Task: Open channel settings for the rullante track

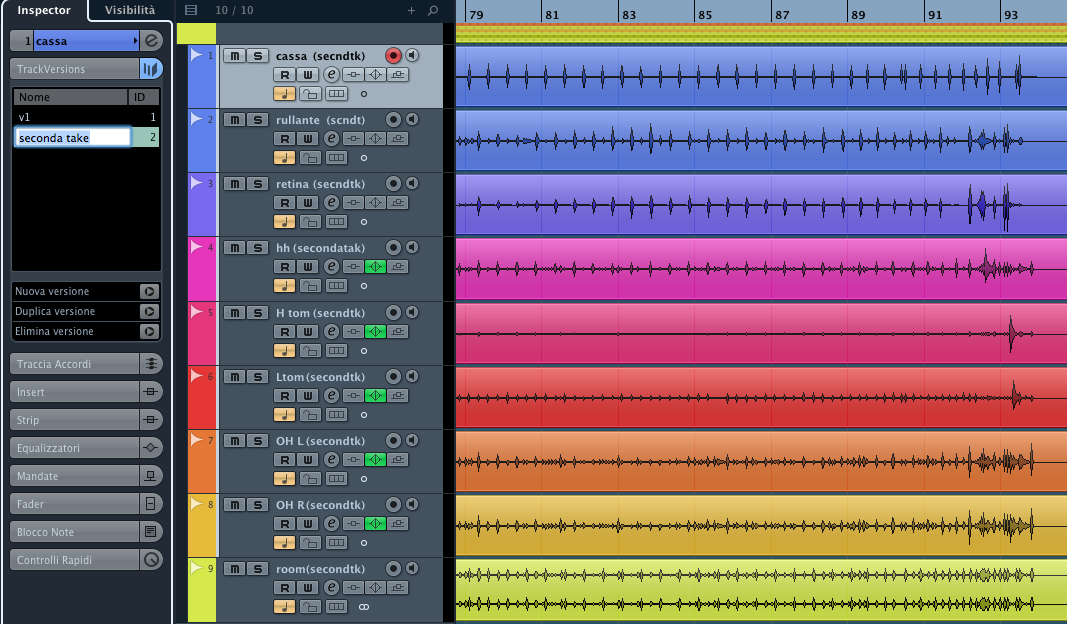Action: (331, 139)
